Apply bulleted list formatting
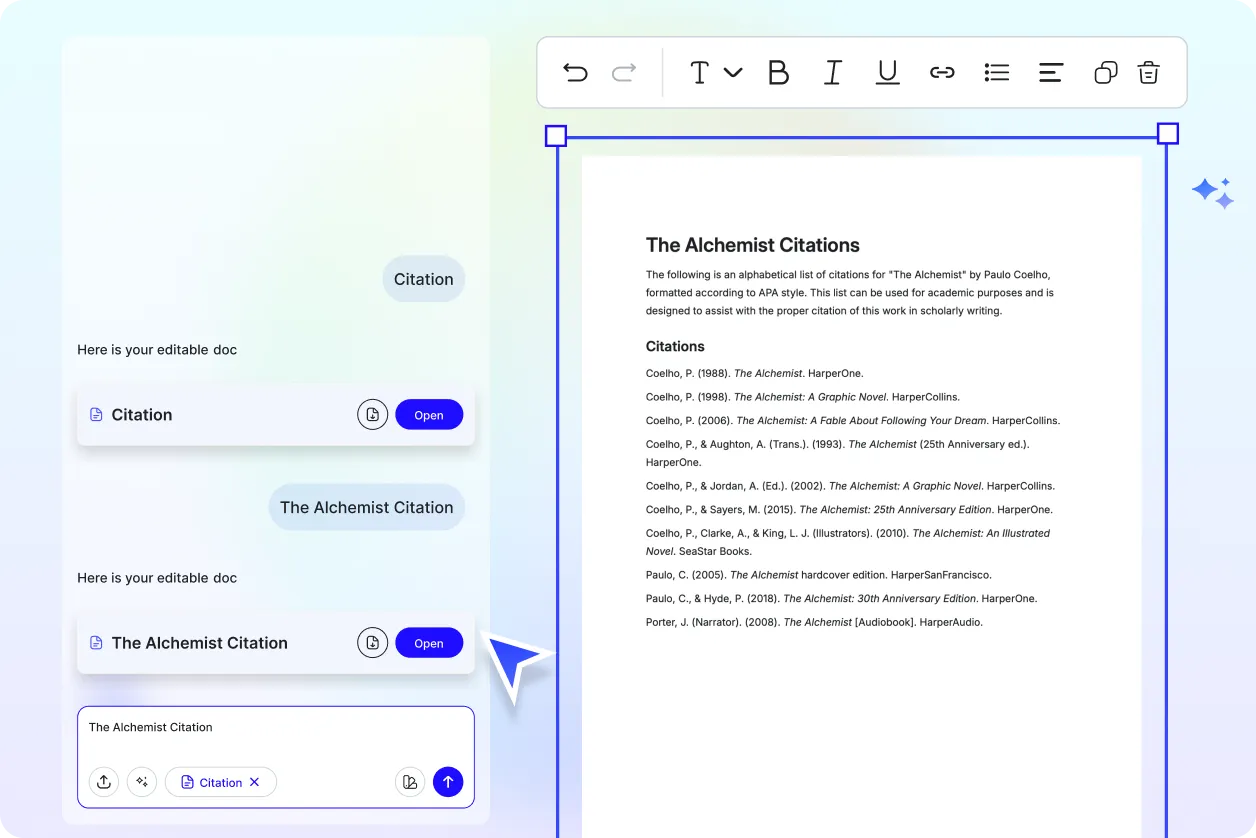The image size is (1256, 838). coord(997,72)
